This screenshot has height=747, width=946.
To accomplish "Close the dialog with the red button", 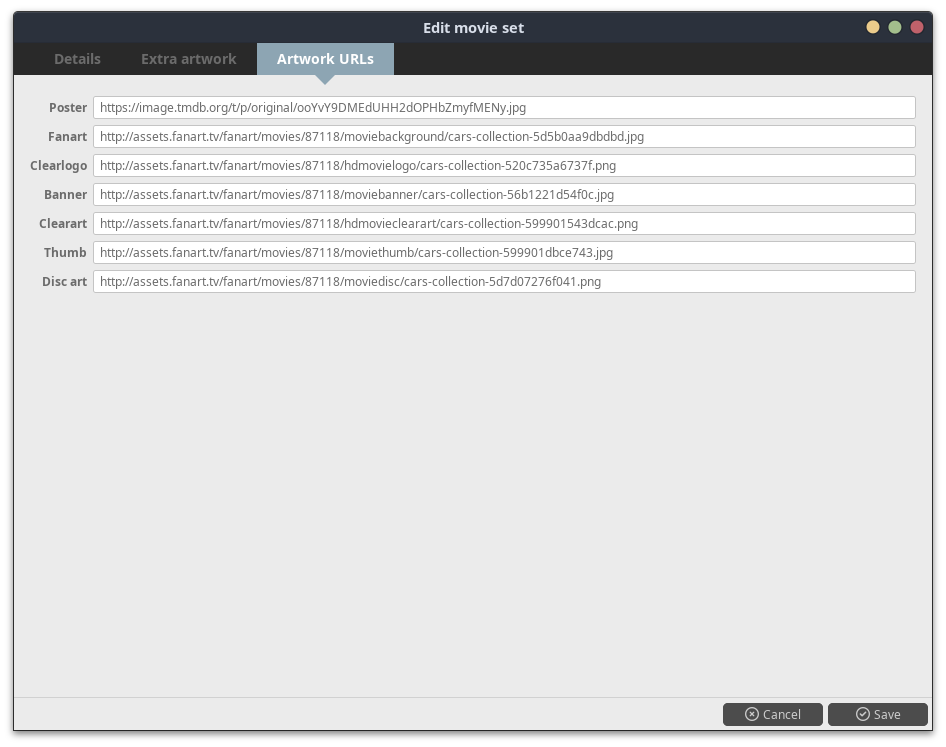I will click(917, 28).
